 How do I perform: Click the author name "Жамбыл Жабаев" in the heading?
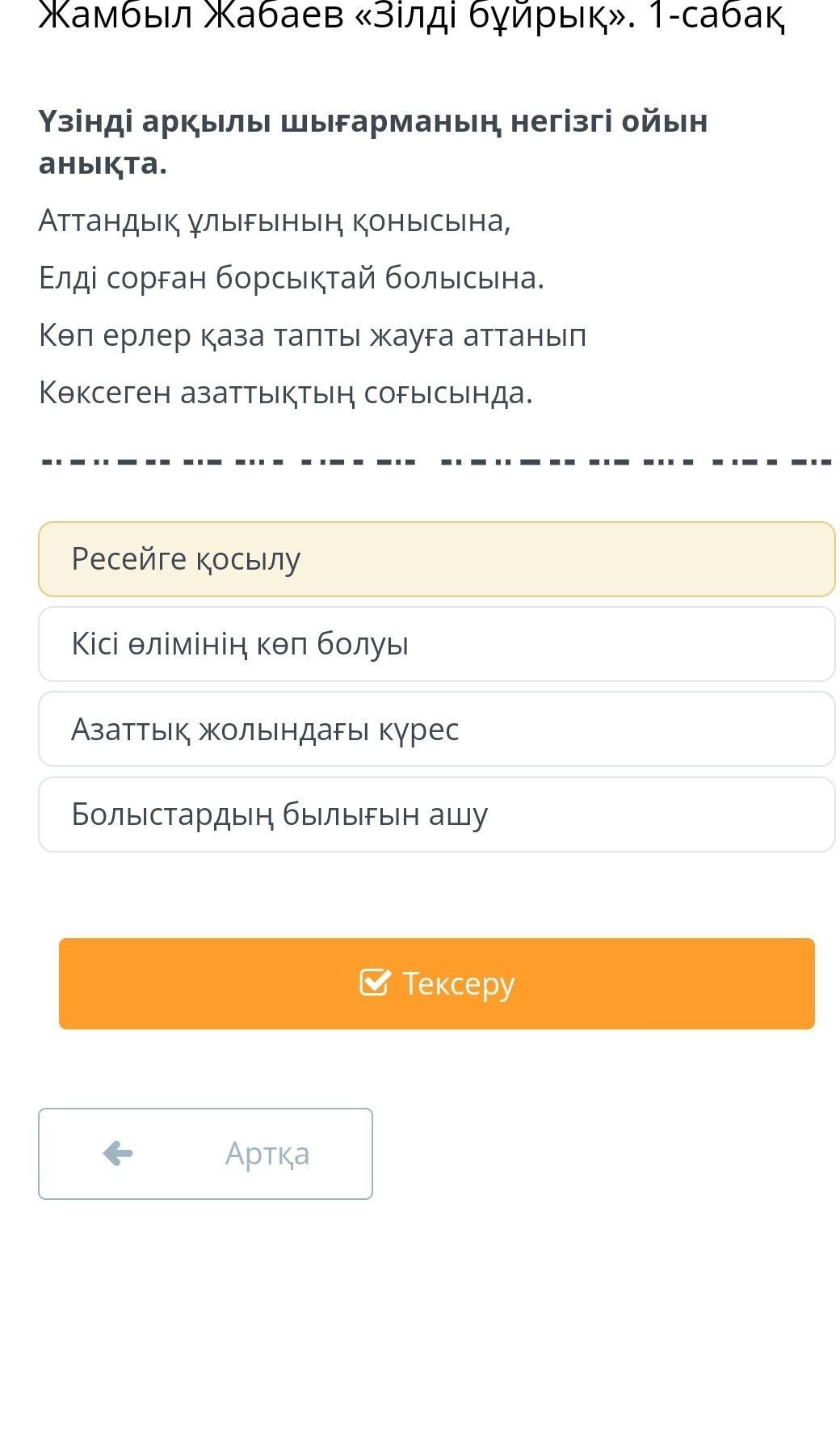coord(191,18)
